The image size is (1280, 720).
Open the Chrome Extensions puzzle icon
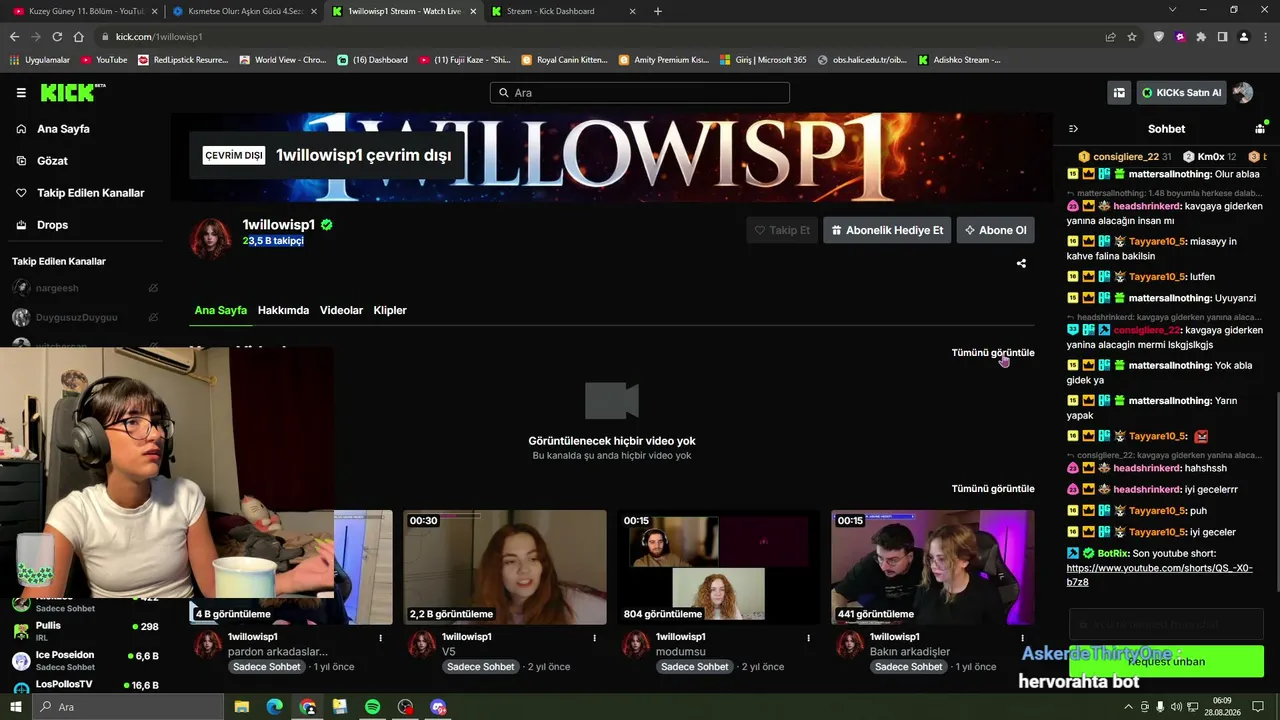pos(1201,37)
